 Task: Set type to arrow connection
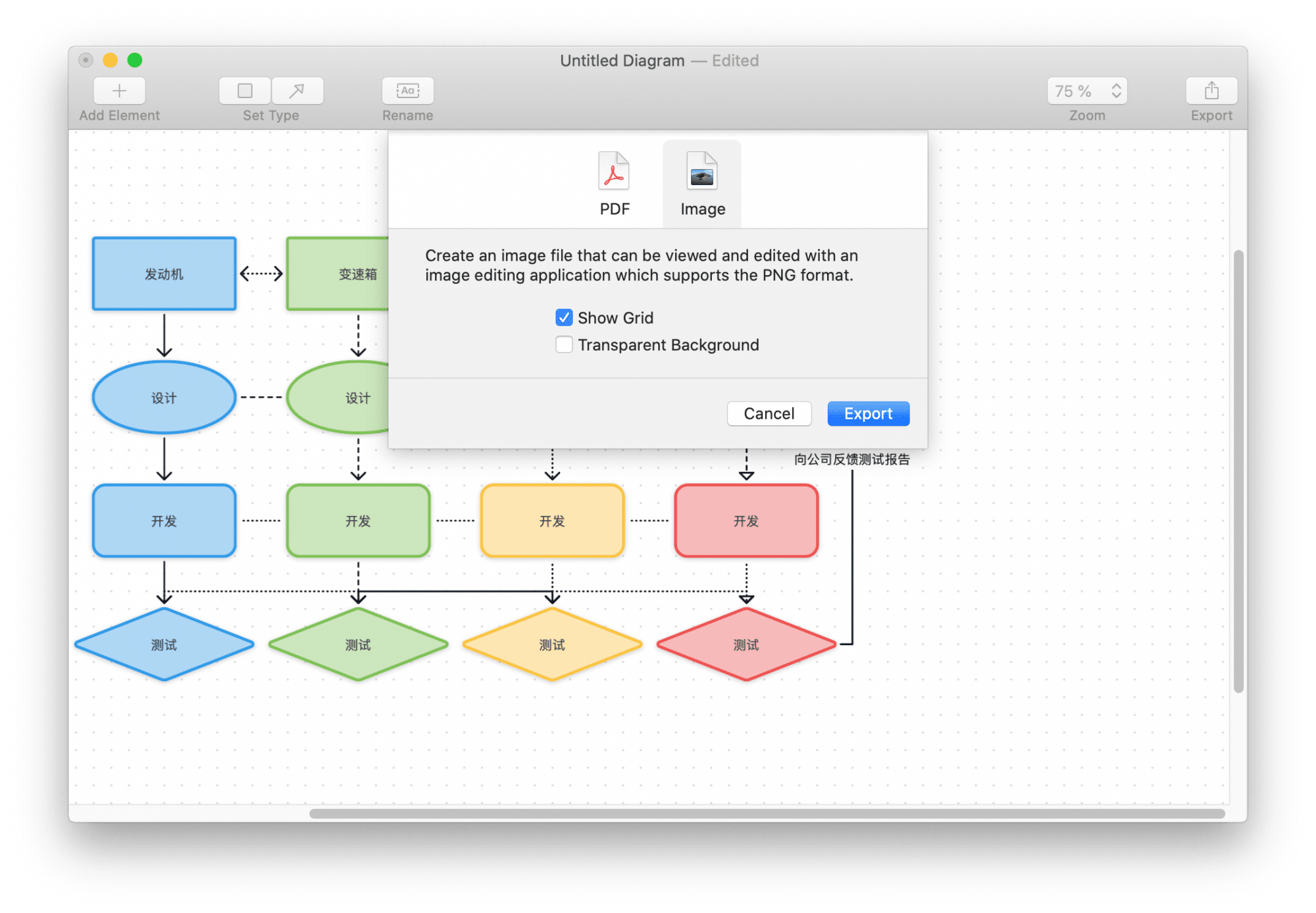tap(297, 91)
